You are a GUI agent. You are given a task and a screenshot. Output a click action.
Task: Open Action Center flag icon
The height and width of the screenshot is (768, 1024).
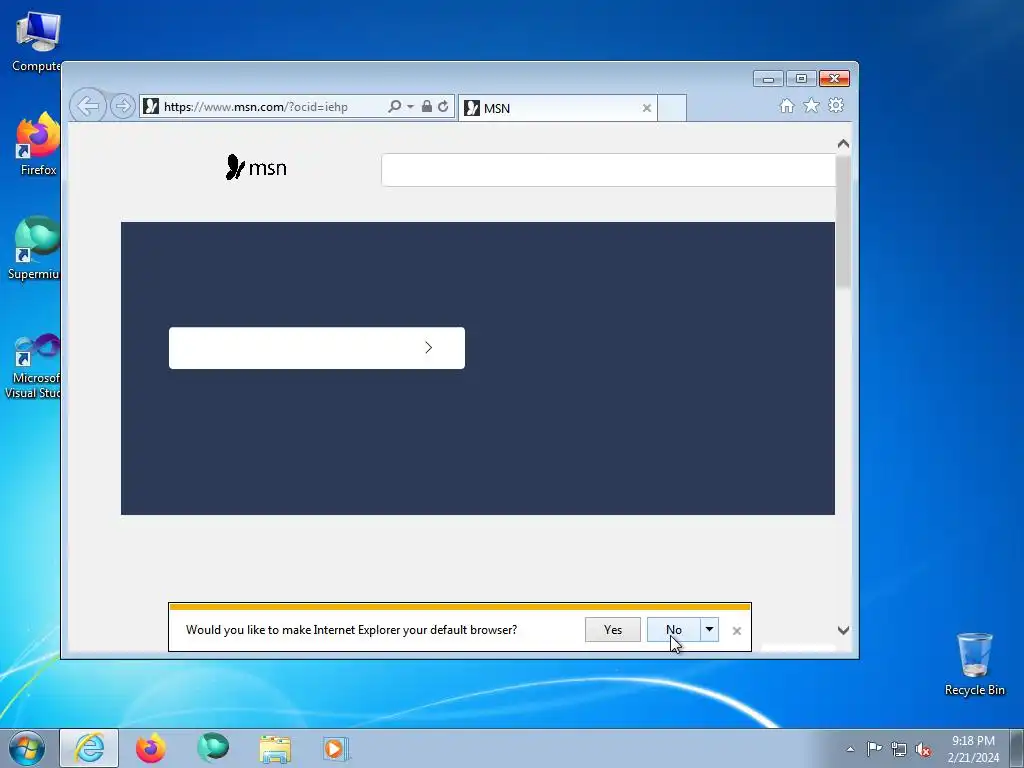click(874, 748)
